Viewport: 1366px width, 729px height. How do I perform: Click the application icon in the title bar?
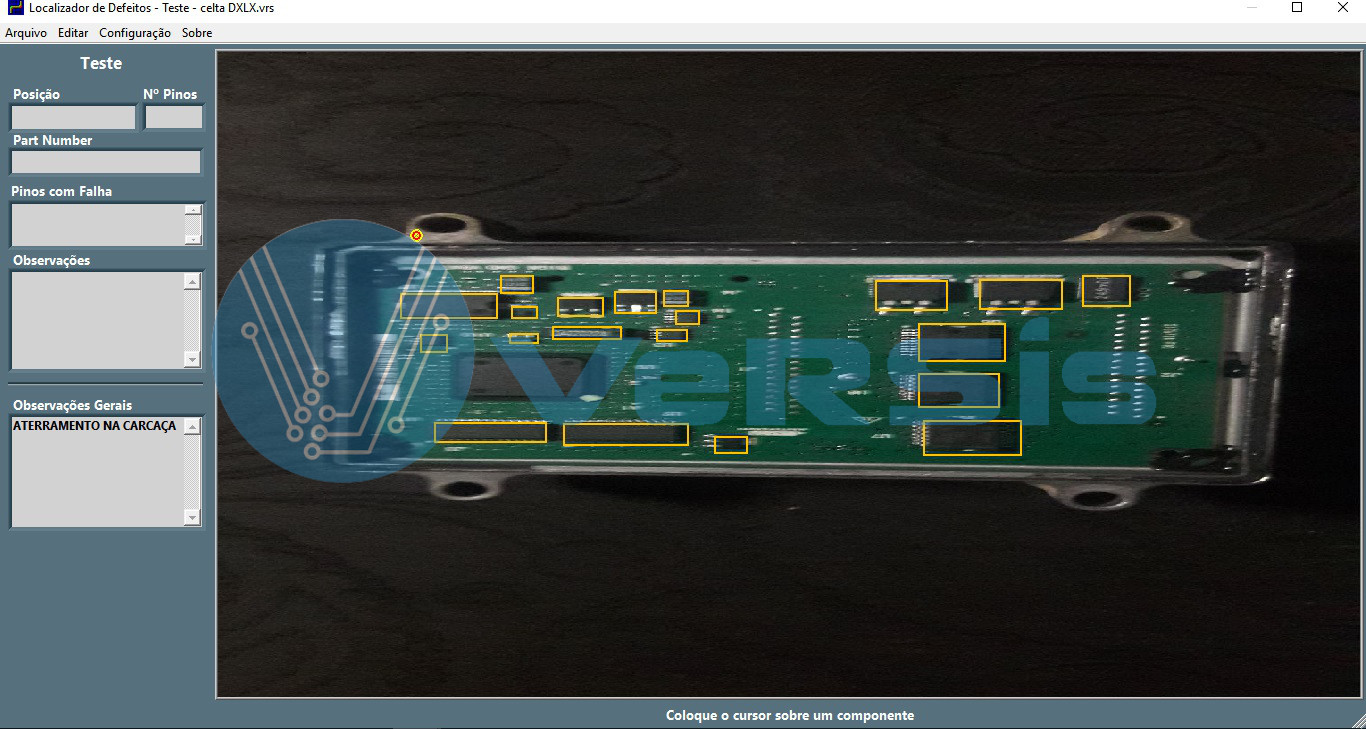[x=15, y=8]
